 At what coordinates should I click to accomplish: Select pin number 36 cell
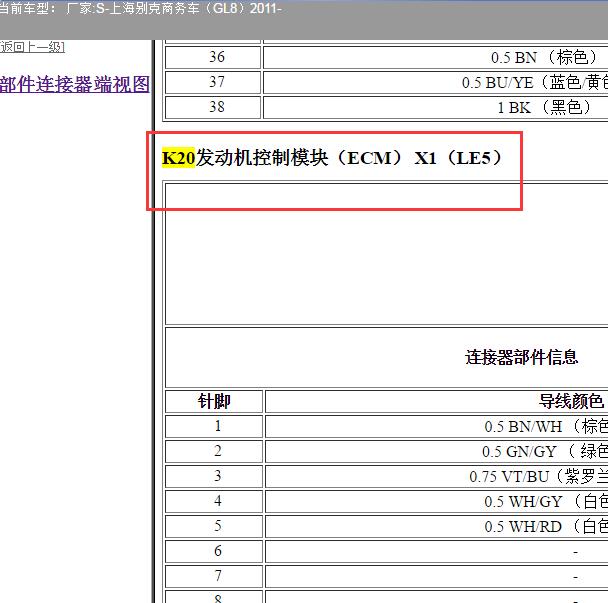(213, 57)
